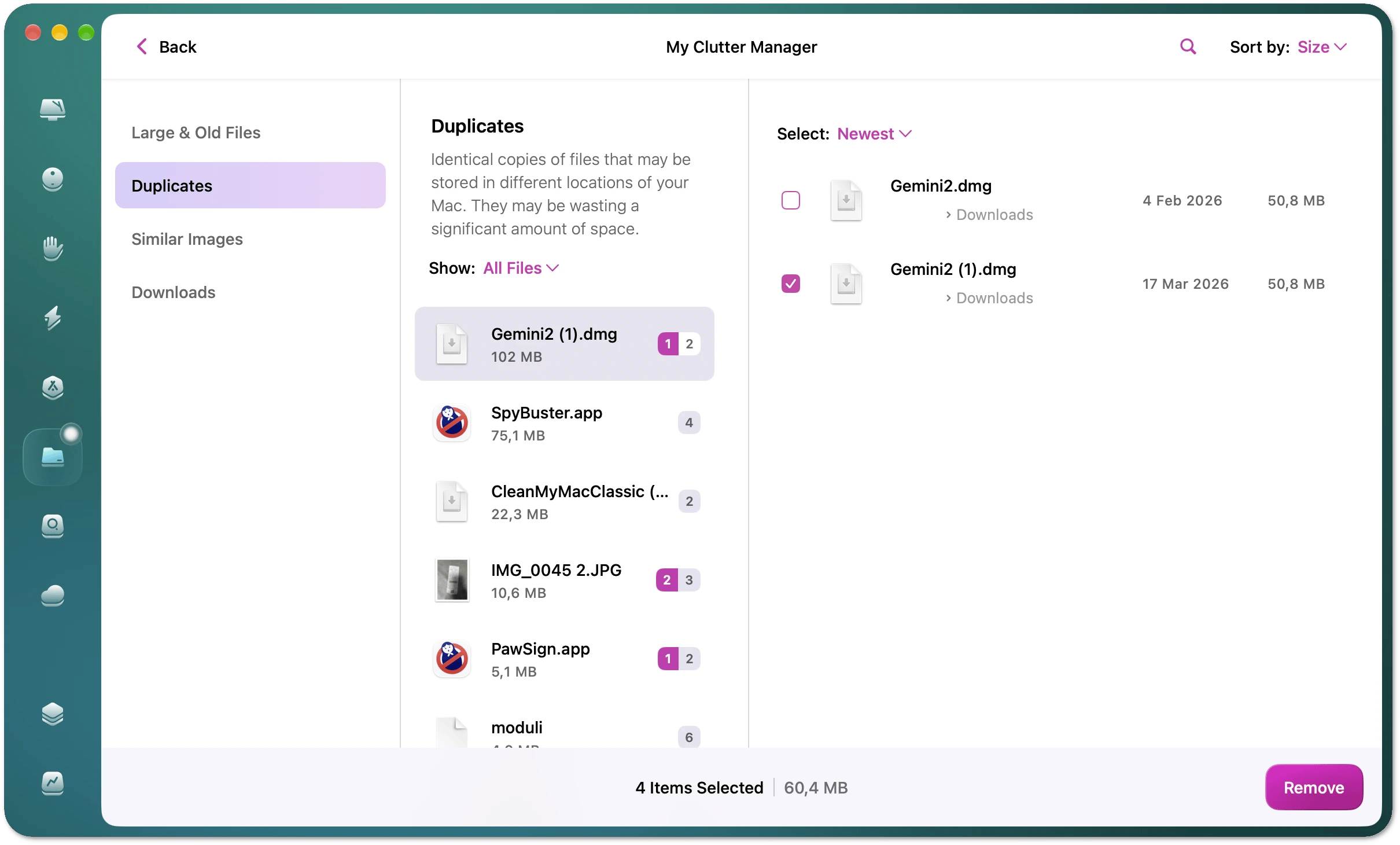Viewport: 1400px width, 845px height.
Task: Open the layered stack icon in sidebar
Action: point(53,714)
